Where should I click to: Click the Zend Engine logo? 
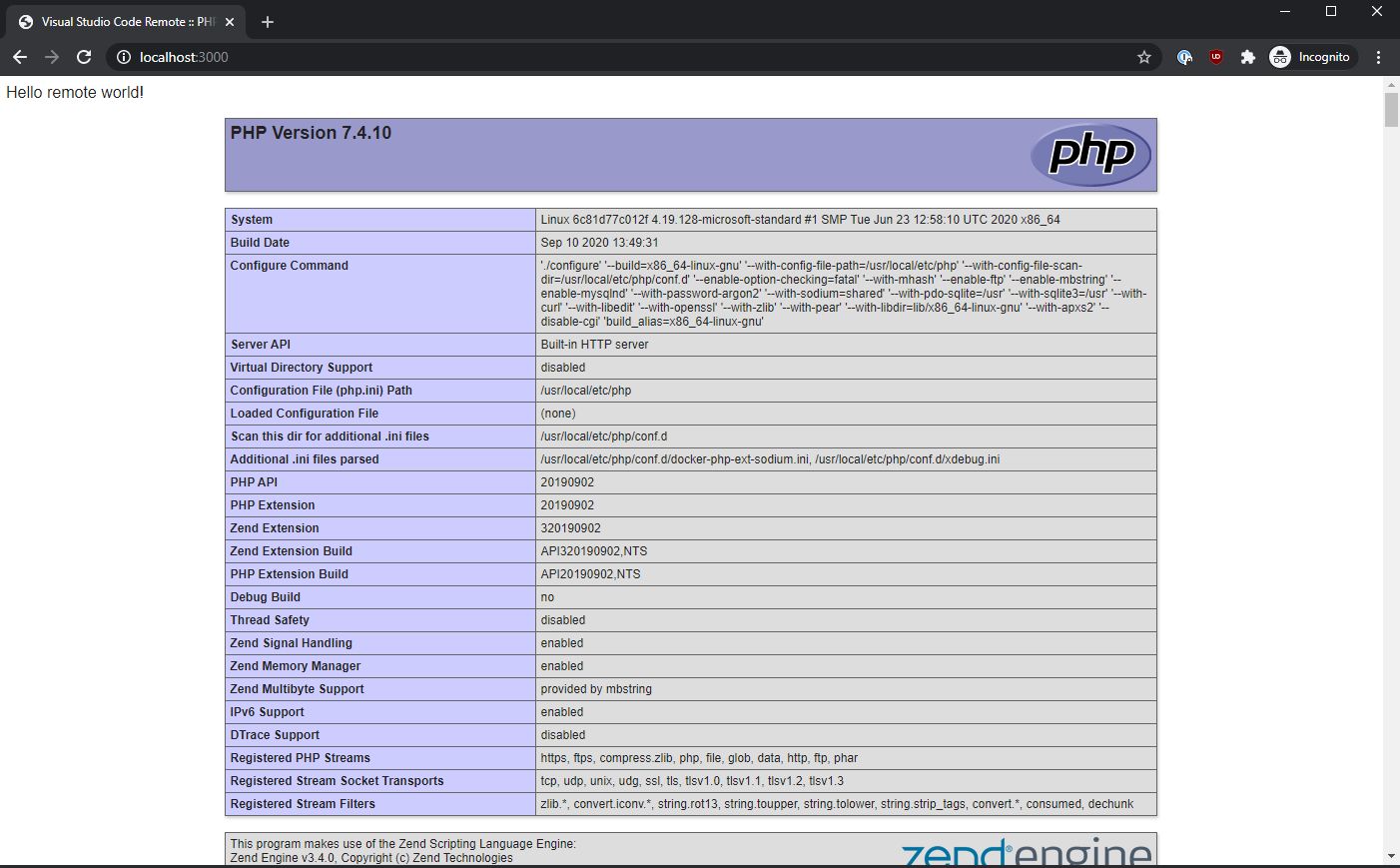click(x=1027, y=852)
